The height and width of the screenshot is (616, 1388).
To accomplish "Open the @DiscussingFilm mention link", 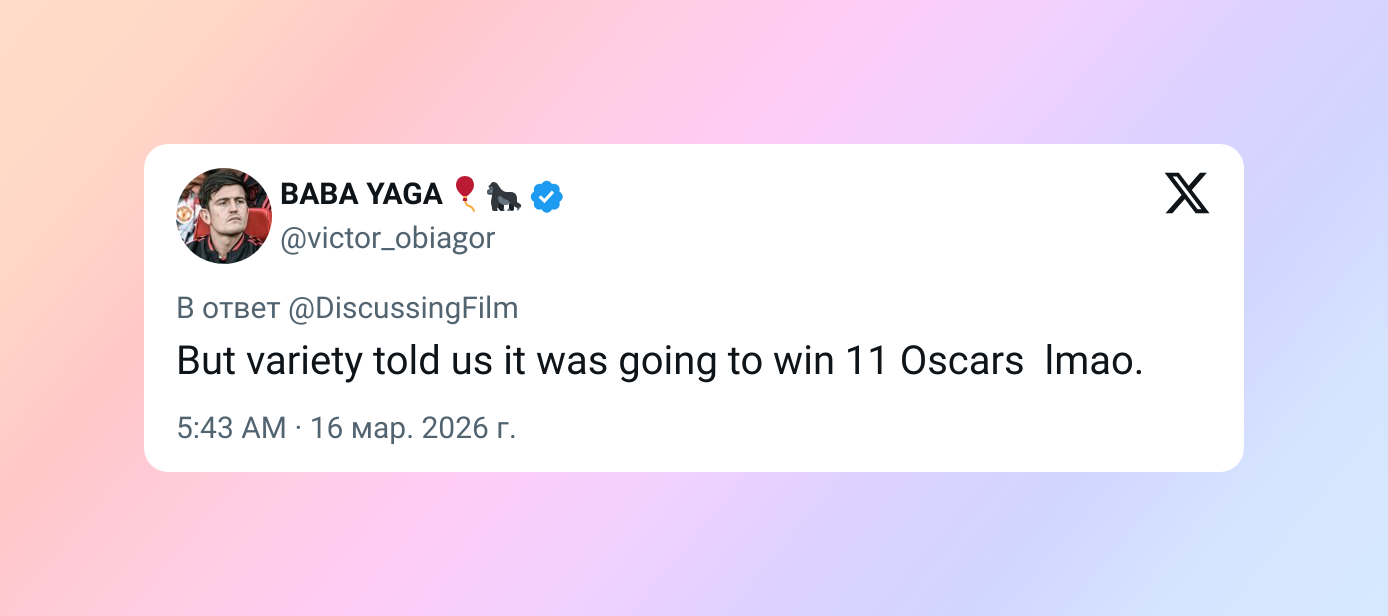I will click(403, 308).
